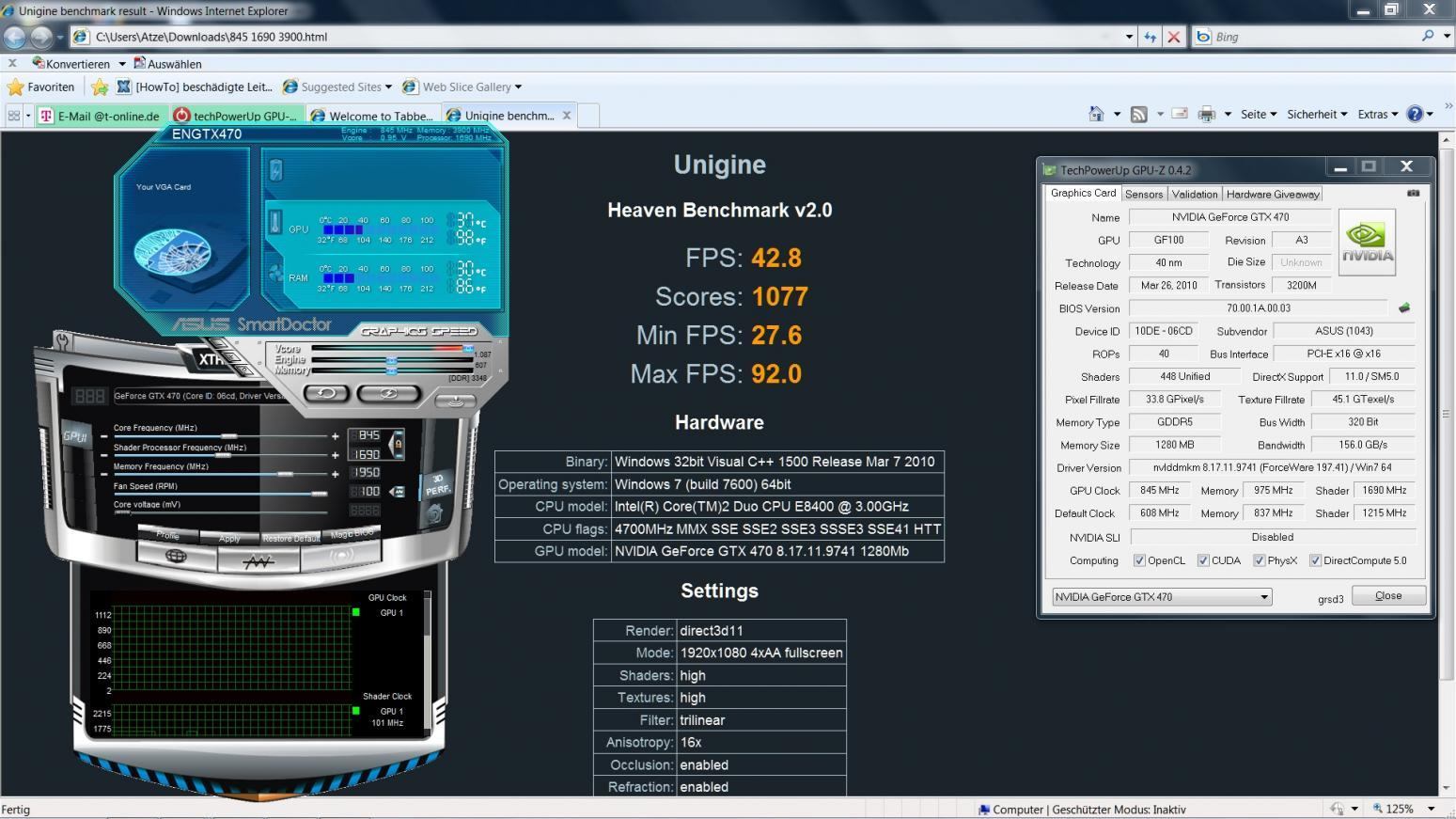The width and height of the screenshot is (1456, 819).
Task: Click the Close button in GPU-Z
Action: click(x=1388, y=596)
